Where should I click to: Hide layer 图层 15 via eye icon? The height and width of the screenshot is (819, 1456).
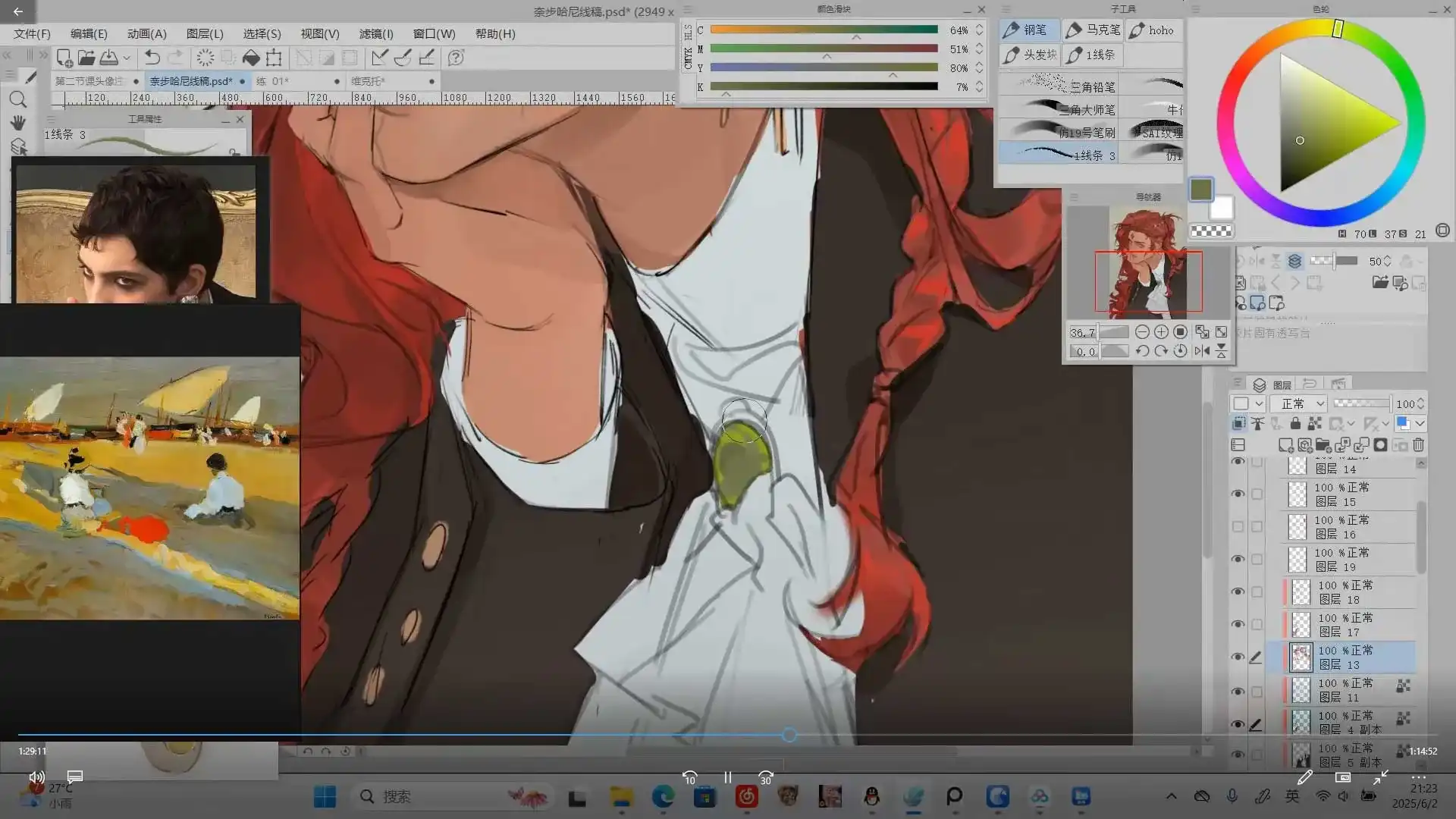point(1238,494)
